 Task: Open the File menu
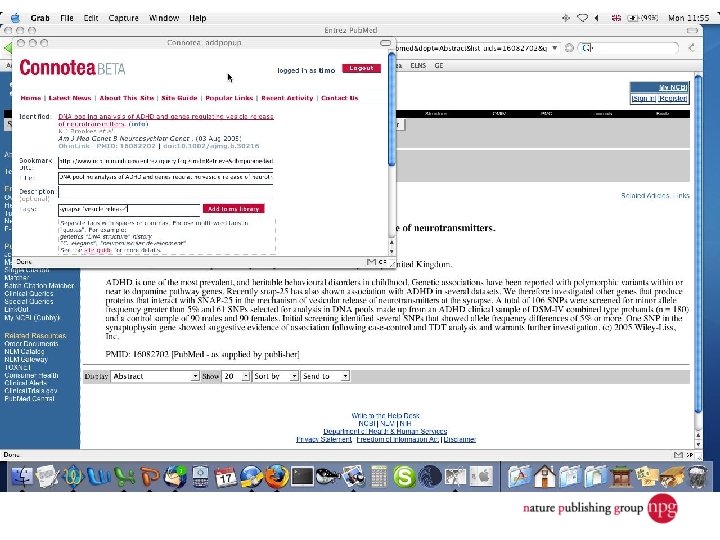pos(67,18)
